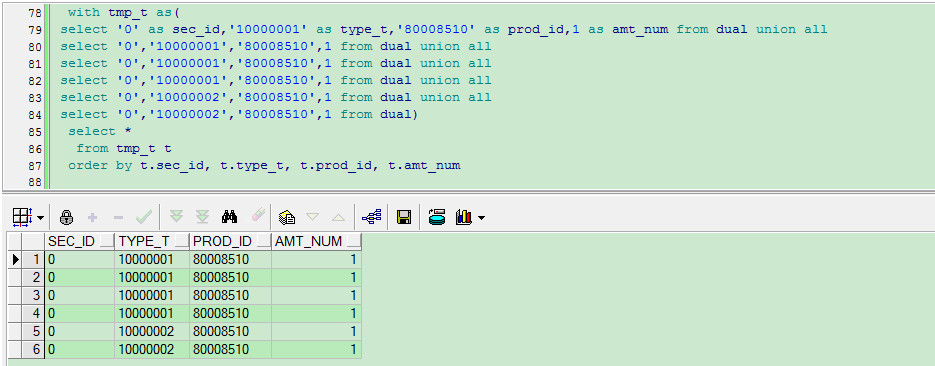
Task: Click the Edit data padlock icon
Action: pyautogui.click(x=66, y=218)
